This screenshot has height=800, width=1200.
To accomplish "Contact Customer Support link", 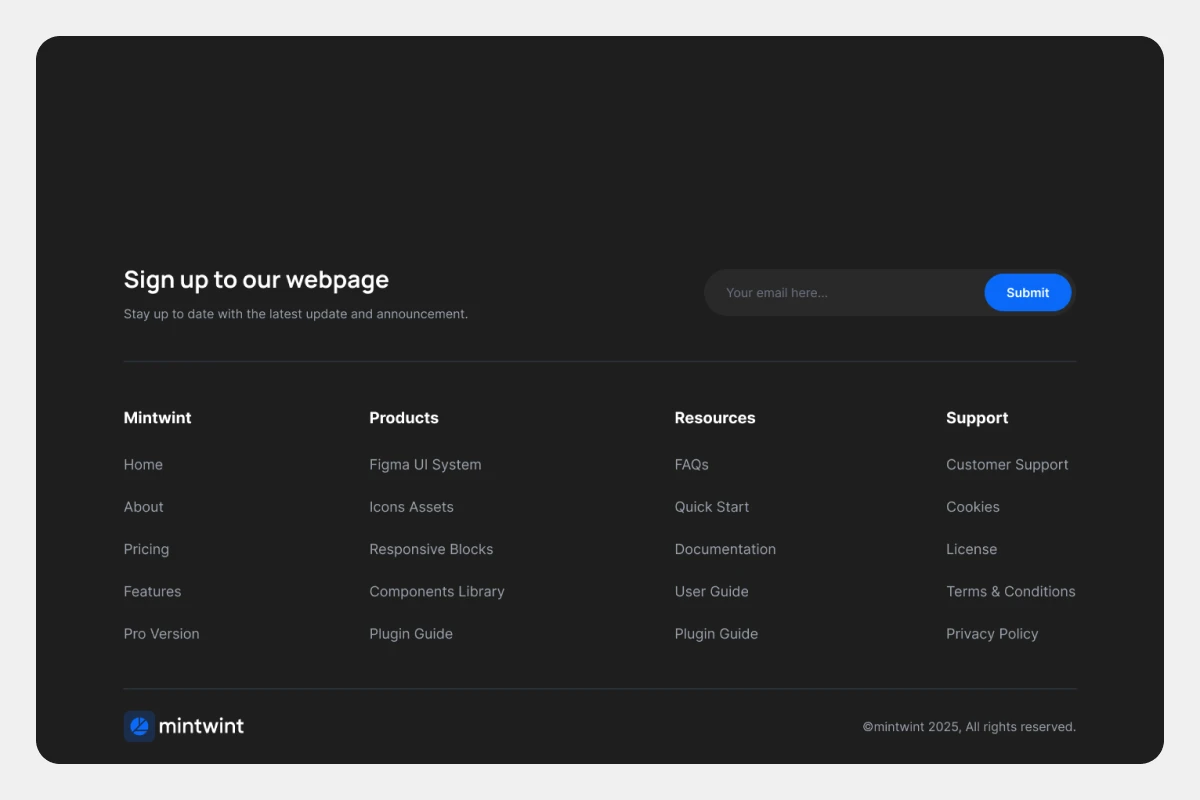I will (1007, 465).
